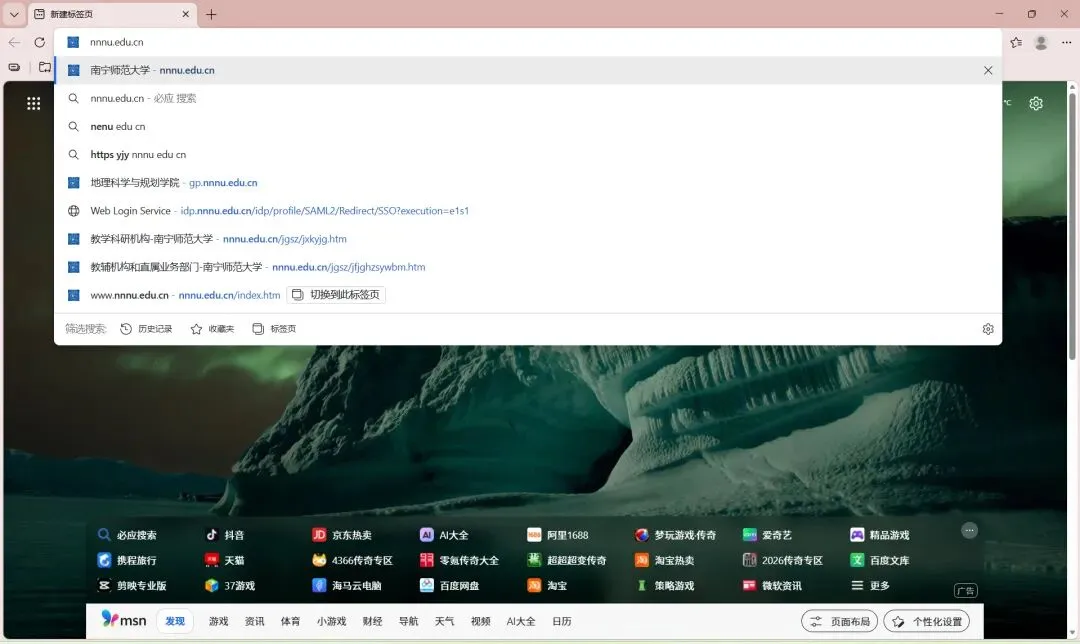Open the browser settings and more menu
1080x644 pixels.
[x=1066, y=42]
